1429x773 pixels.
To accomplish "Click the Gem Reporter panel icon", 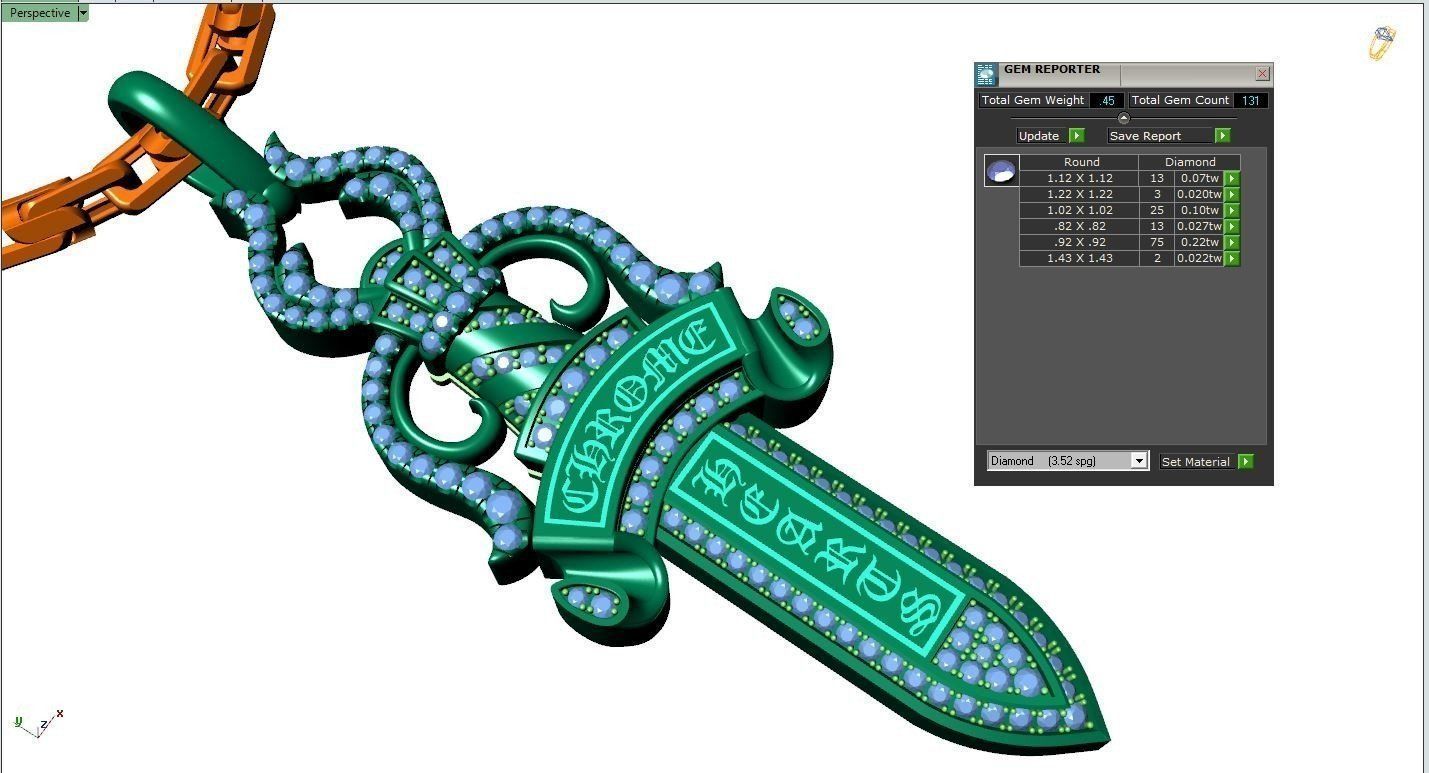I will [987, 73].
